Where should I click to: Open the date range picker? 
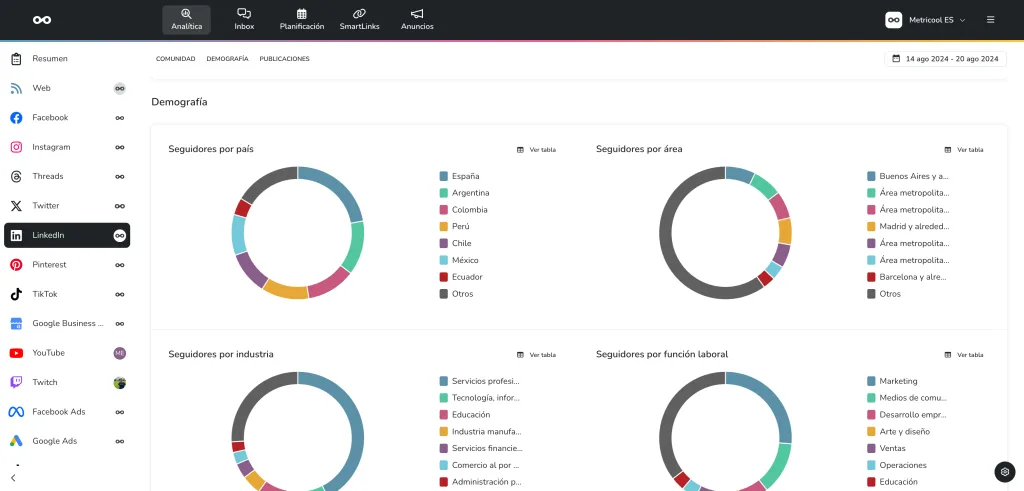point(945,59)
